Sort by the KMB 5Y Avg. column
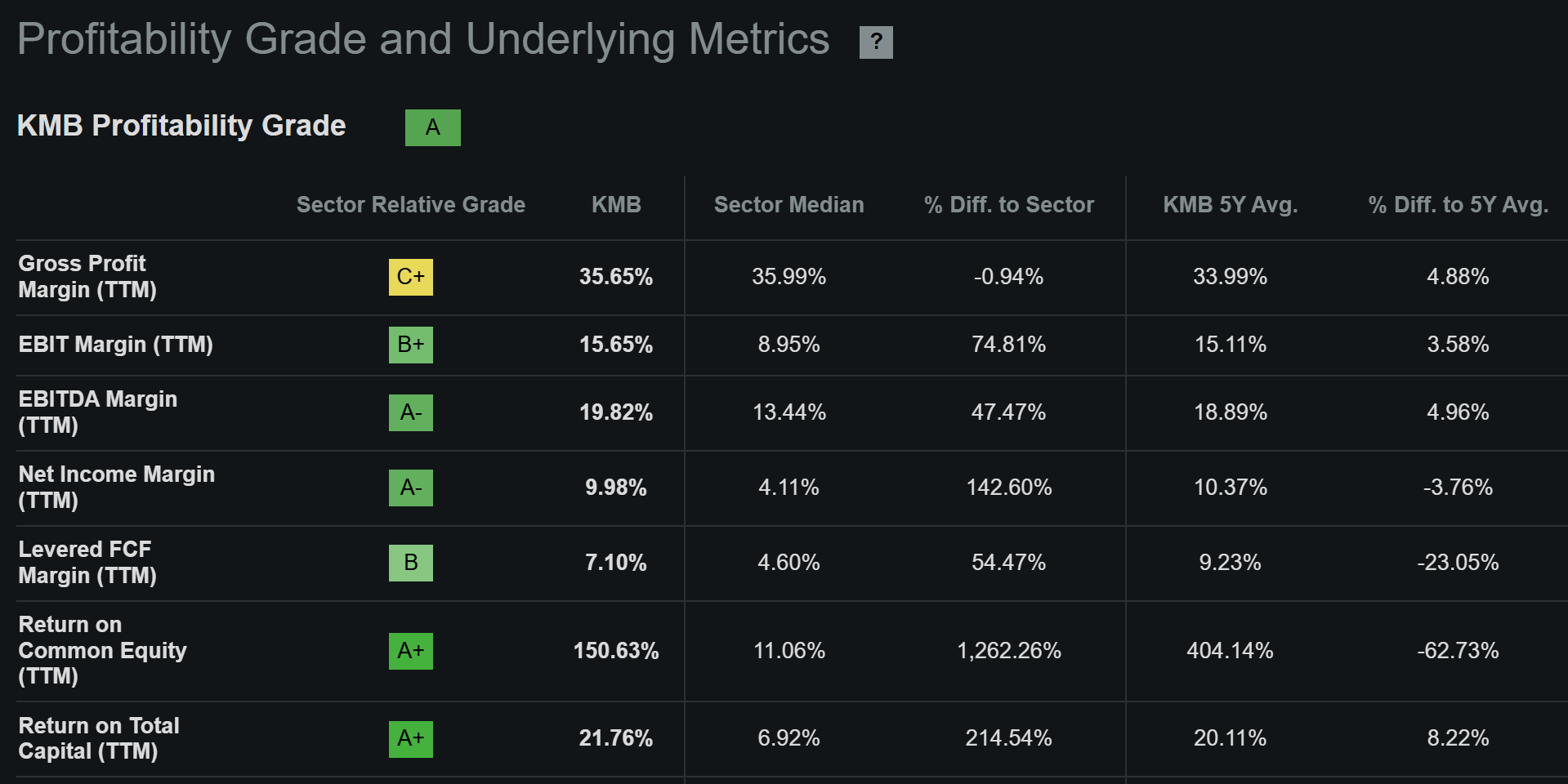The image size is (1568, 784). tap(1231, 205)
